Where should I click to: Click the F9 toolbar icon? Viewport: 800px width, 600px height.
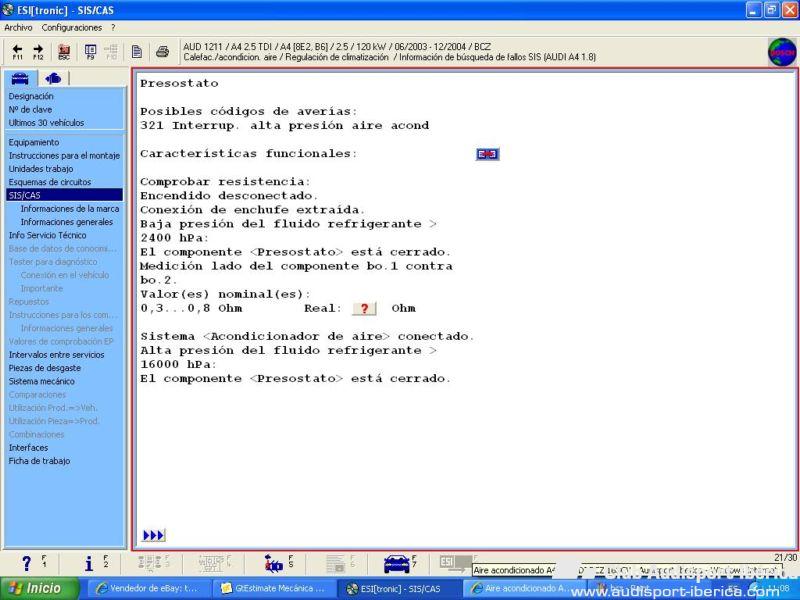point(90,52)
